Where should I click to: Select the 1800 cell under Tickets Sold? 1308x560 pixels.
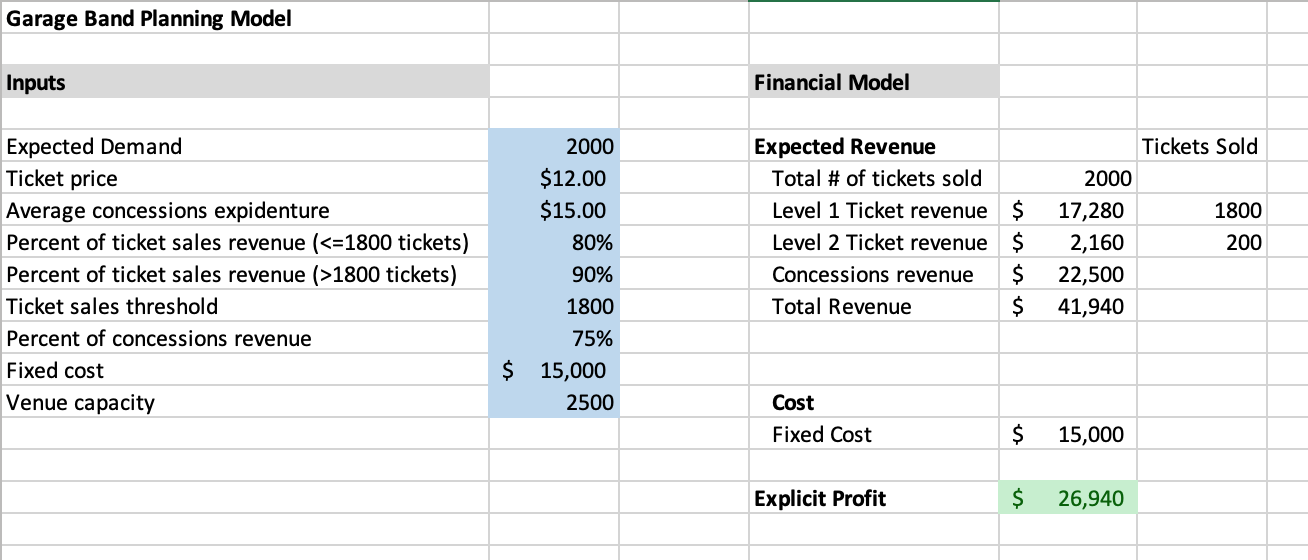[x=1201, y=210]
